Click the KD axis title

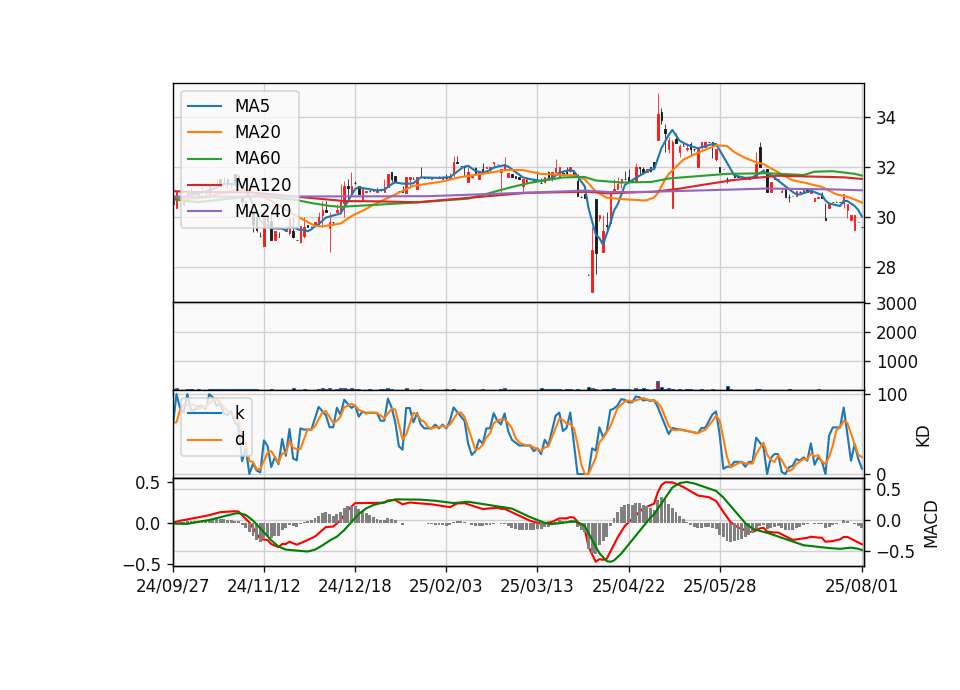(x=923, y=436)
